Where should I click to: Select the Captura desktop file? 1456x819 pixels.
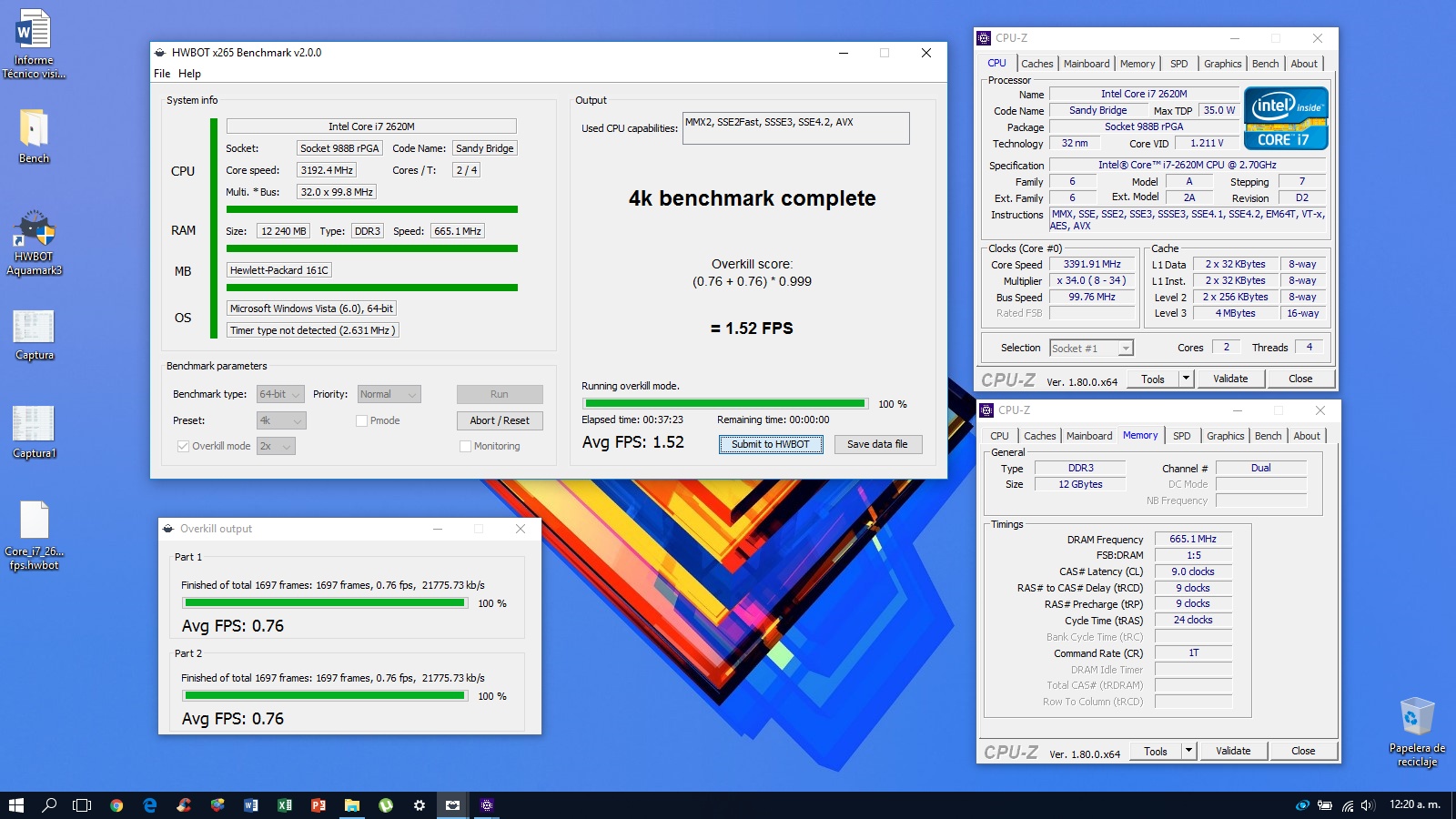[x=34, y=335]
